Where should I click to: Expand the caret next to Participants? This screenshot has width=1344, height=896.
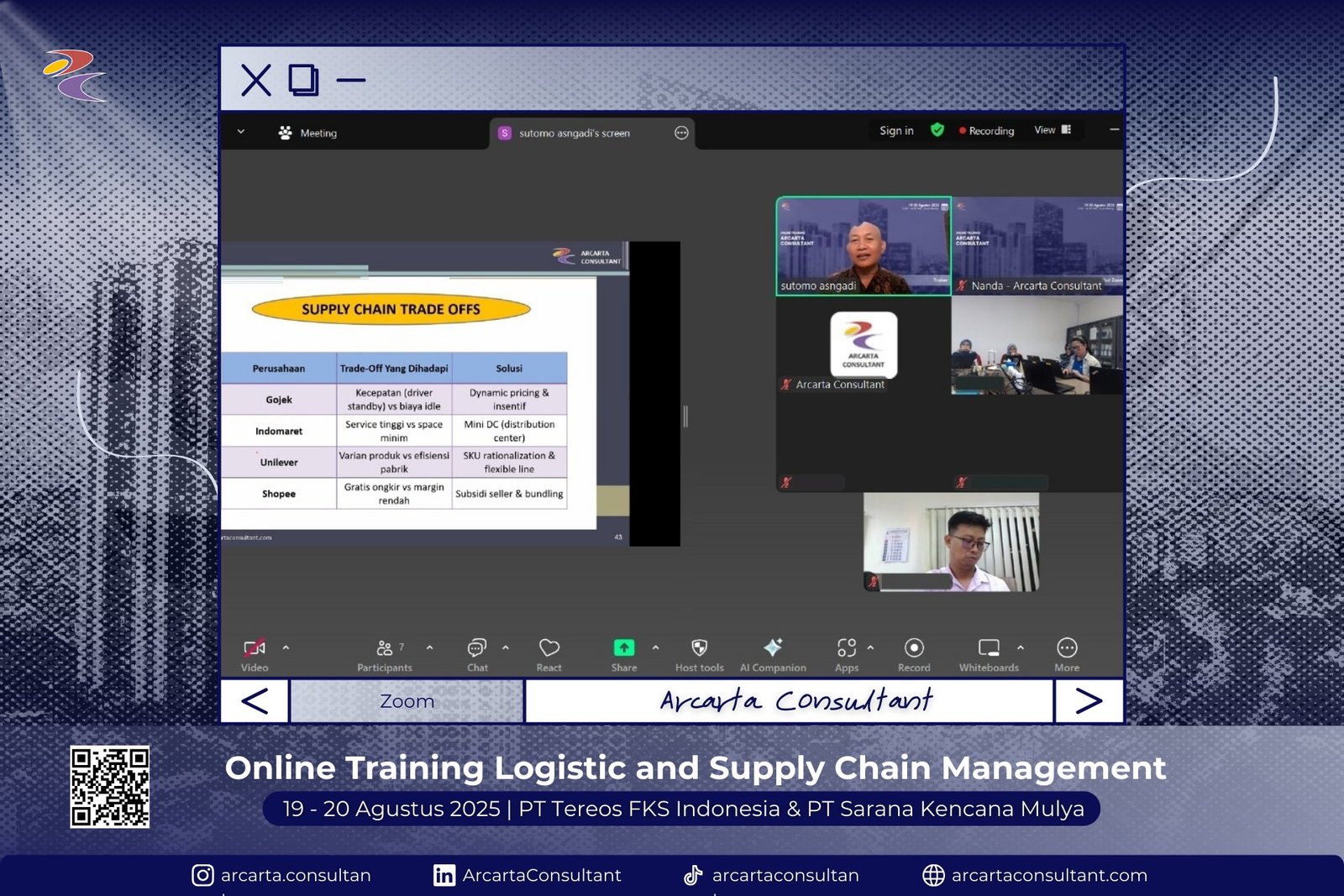[430, 647]
